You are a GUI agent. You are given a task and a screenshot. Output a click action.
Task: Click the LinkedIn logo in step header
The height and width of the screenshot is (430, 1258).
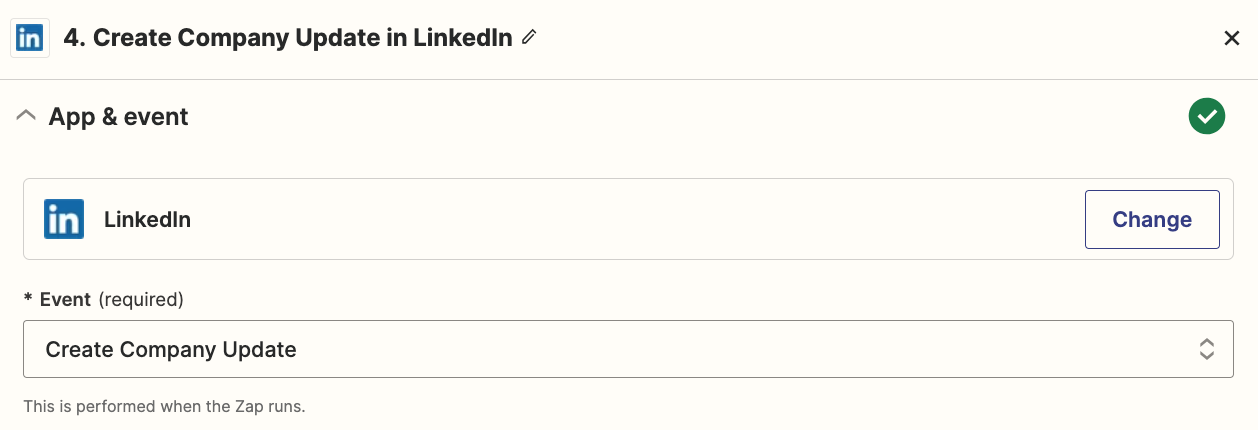point(30,38)
